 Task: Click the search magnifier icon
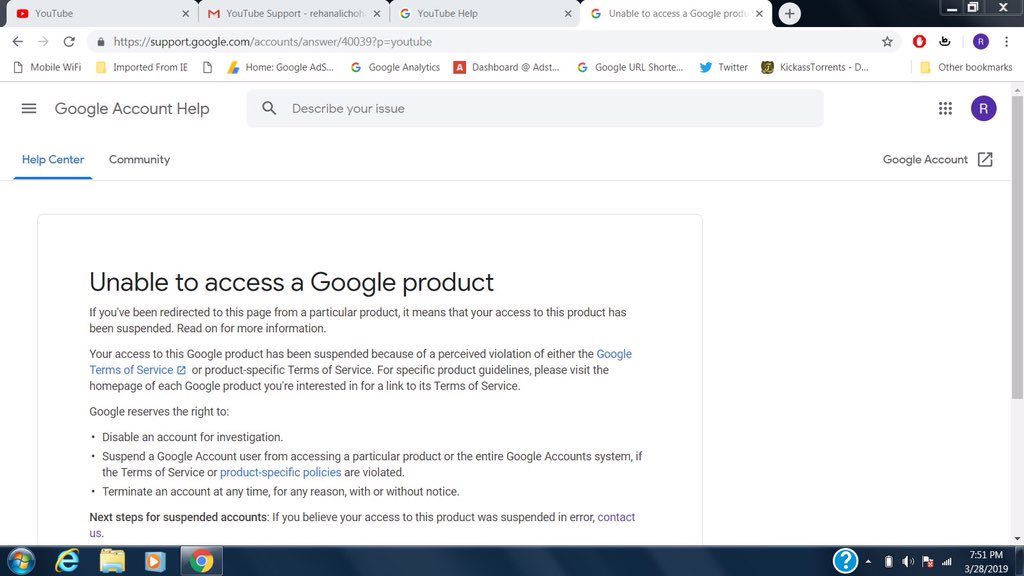click(269, 108)
